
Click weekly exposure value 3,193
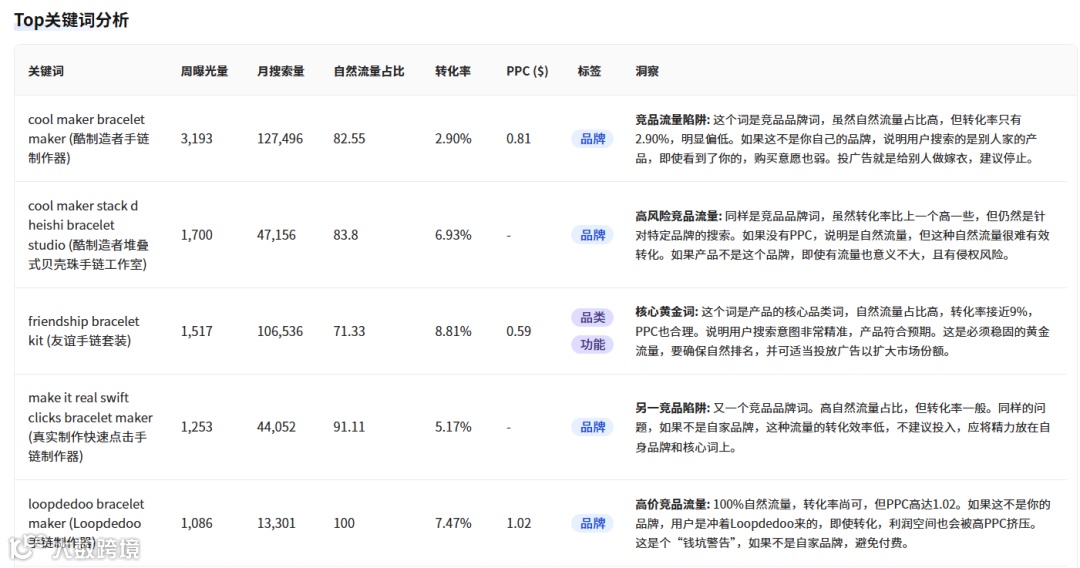tap(196, 138)
